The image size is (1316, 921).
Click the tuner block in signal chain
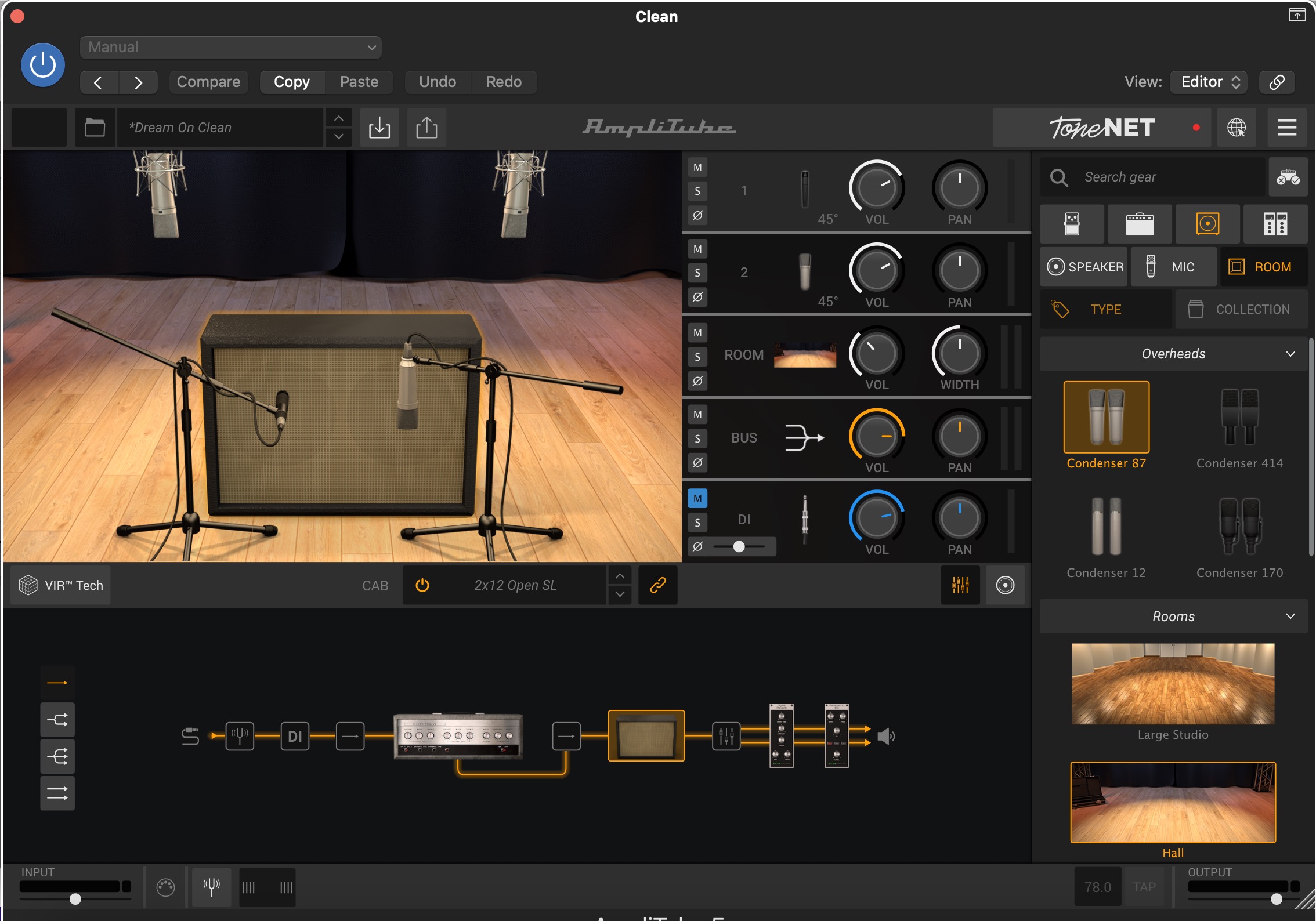pos(240,736)
